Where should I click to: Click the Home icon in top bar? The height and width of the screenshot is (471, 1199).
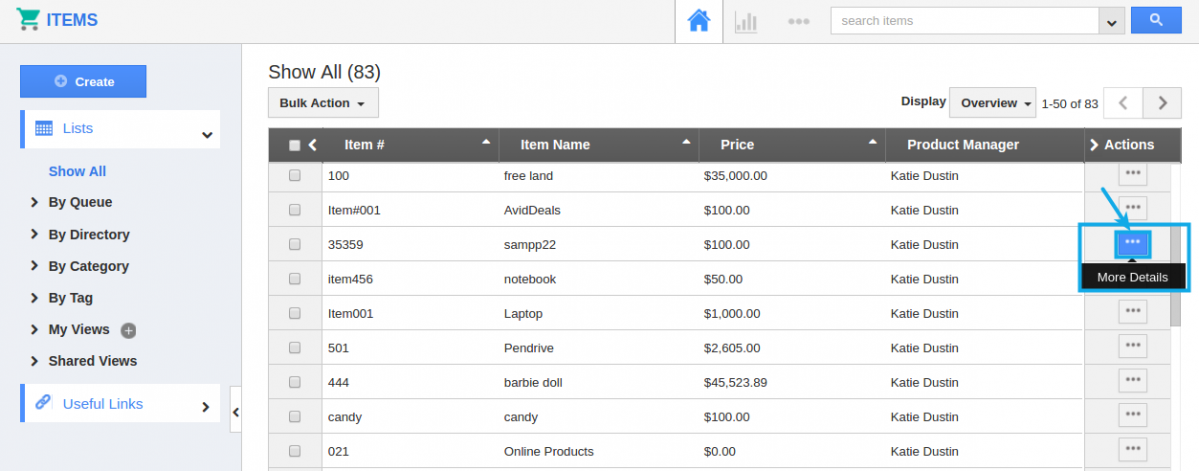pyautogui.click(x=699, y=21)
